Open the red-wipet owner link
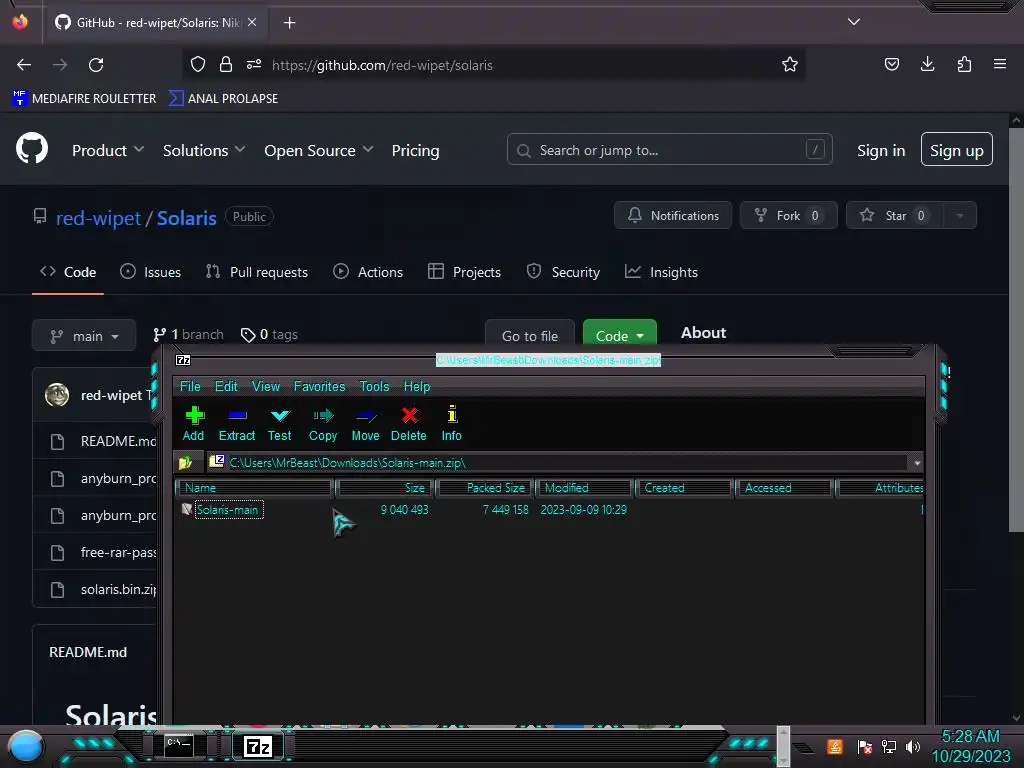The image size is (1024, 768). [x=98, y=218]
